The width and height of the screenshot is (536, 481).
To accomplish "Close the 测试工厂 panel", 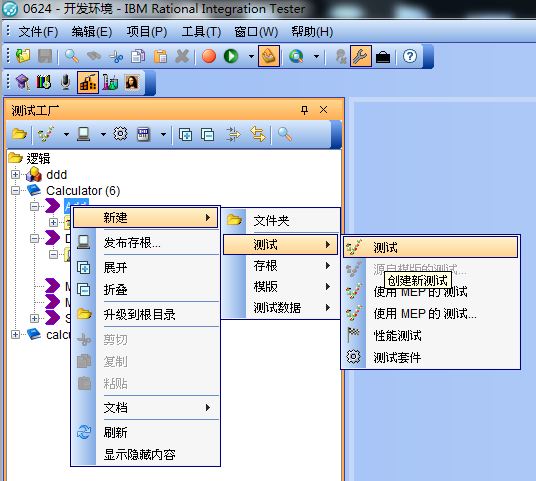I will click(x=323, y=110).
